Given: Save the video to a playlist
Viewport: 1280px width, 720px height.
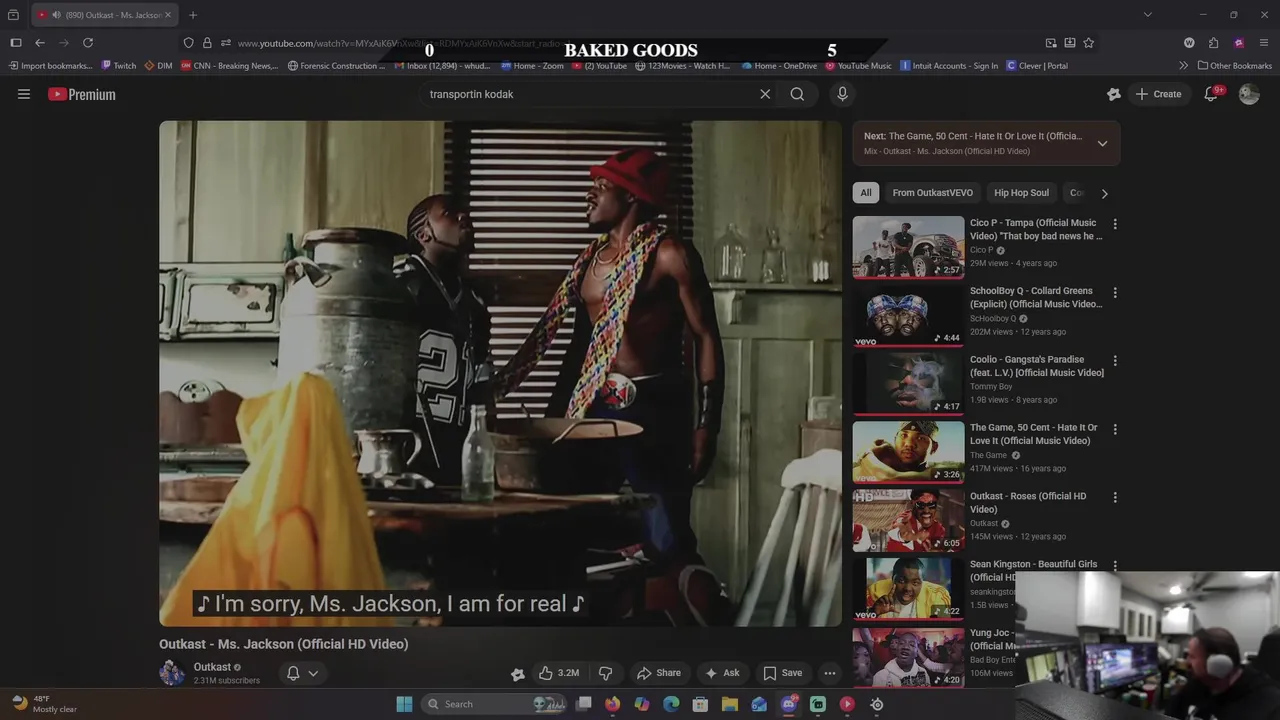Looking at the screenshot, I should (x=782, y=673).
